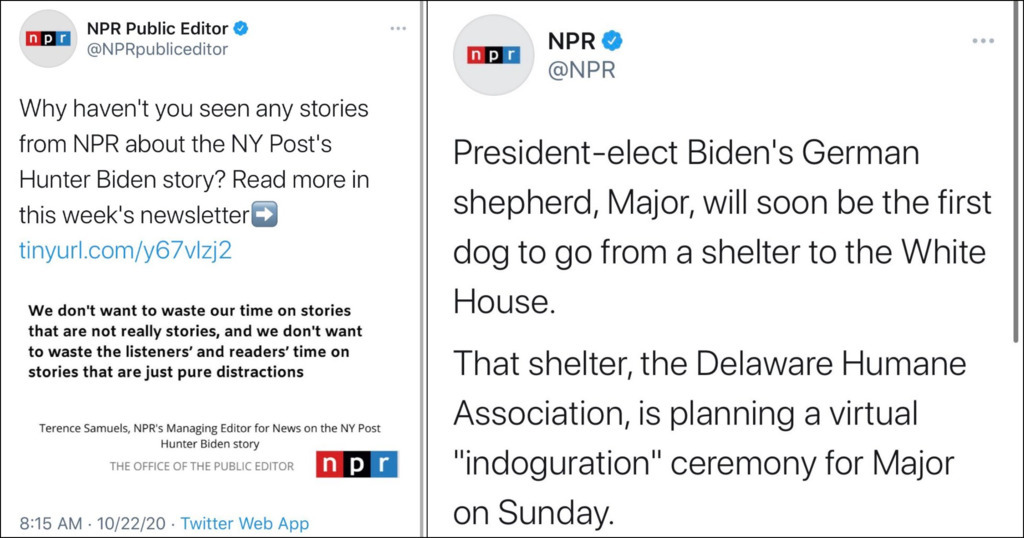This screenshot has height=538, width=1024.
Task: Click the NPR logo in the quote image
Action: click(x=357, y=464)
